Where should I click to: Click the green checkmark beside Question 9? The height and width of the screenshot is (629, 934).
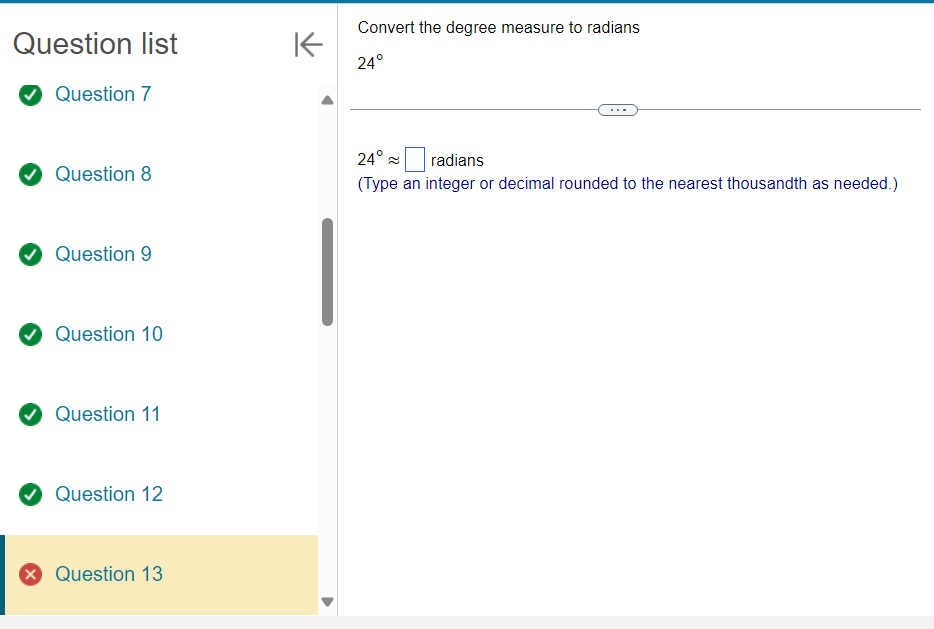31,255
